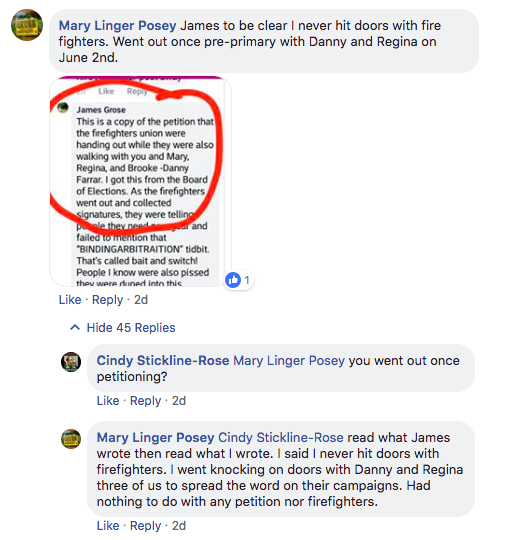Image resolution: width=512 pixels, height=540 pixels.
Task: Open Cindy Stickline-Rose author name link
Action: tap(163, 361)
